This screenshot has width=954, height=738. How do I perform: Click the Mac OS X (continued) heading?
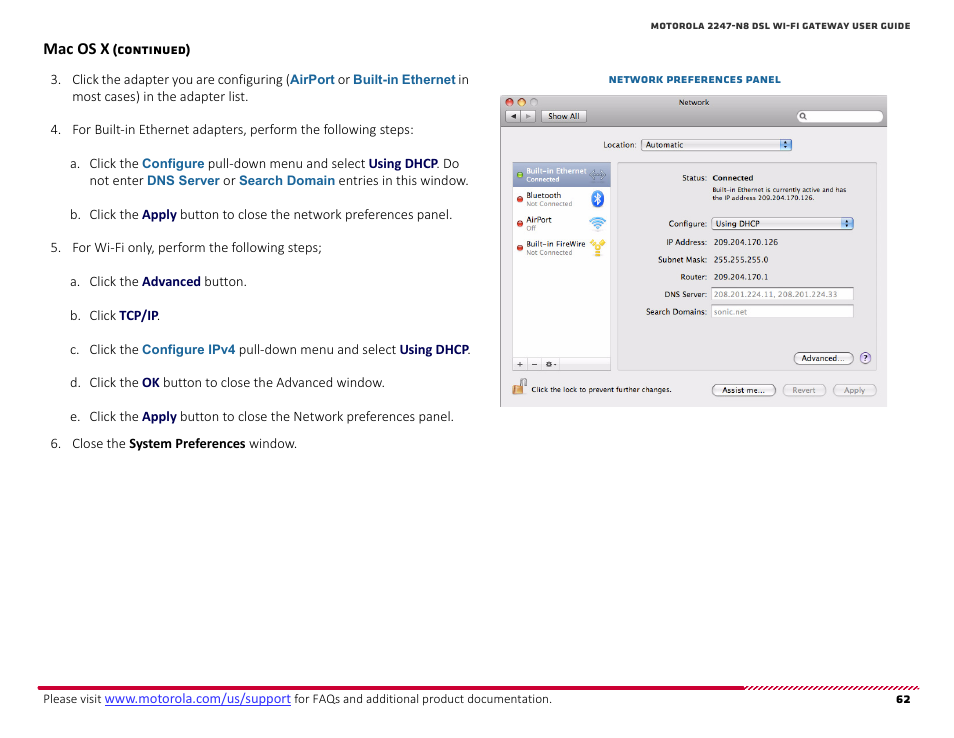[x=117, y=49]
